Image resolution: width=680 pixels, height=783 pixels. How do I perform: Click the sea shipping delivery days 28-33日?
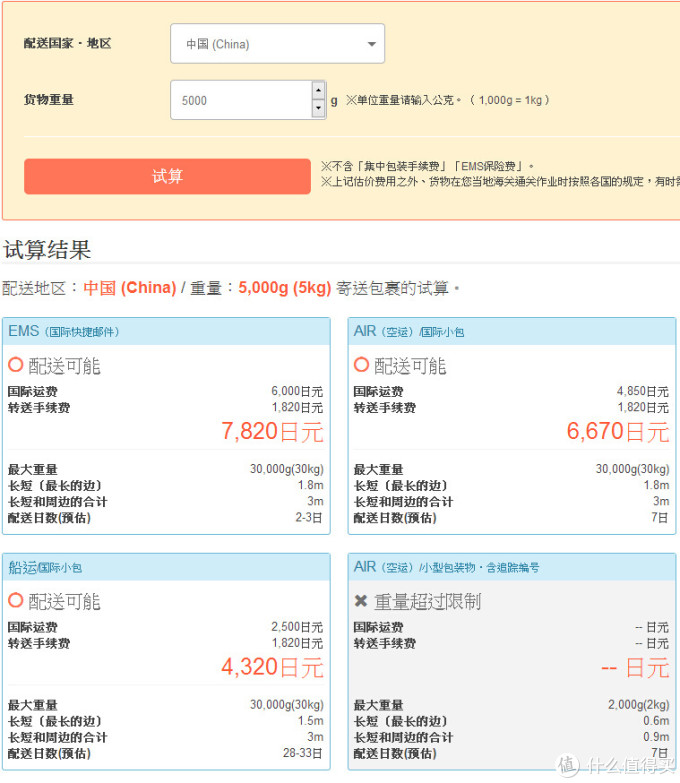(x=303, y=753)
